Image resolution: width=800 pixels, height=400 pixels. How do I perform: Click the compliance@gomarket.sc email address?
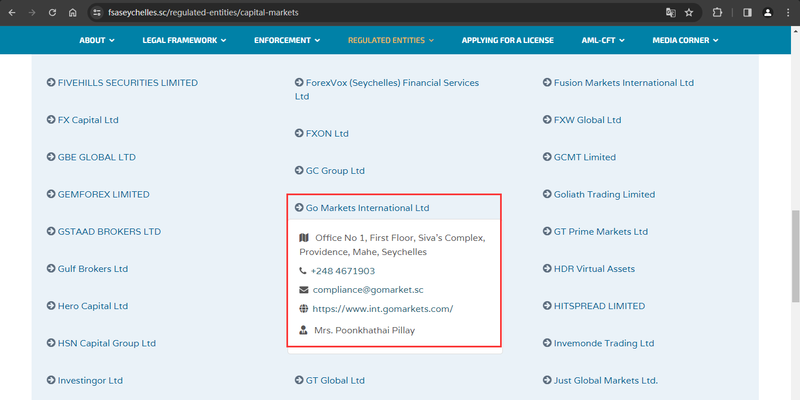[x=368, y=290]
